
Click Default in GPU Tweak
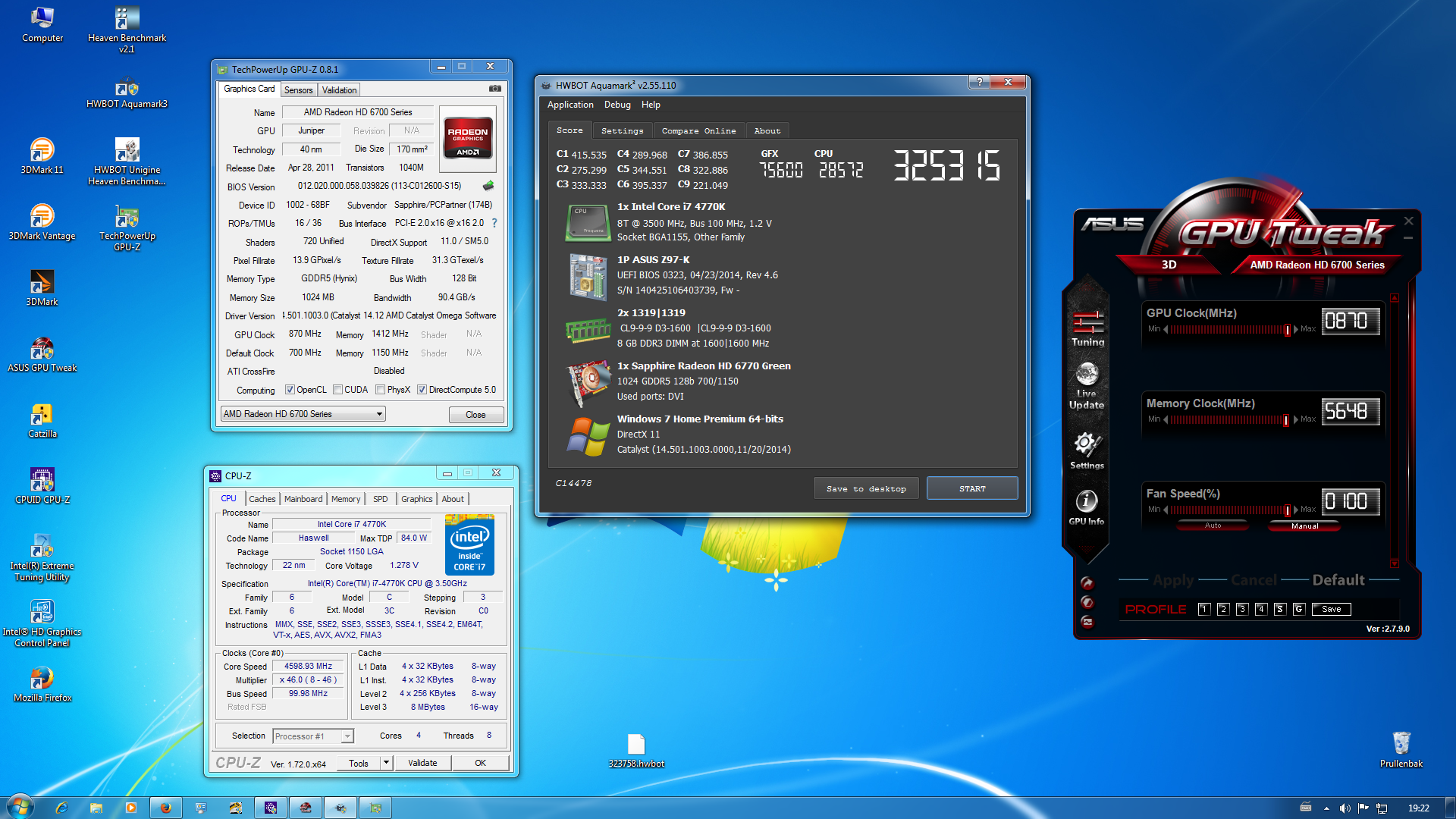[1338, 580]
